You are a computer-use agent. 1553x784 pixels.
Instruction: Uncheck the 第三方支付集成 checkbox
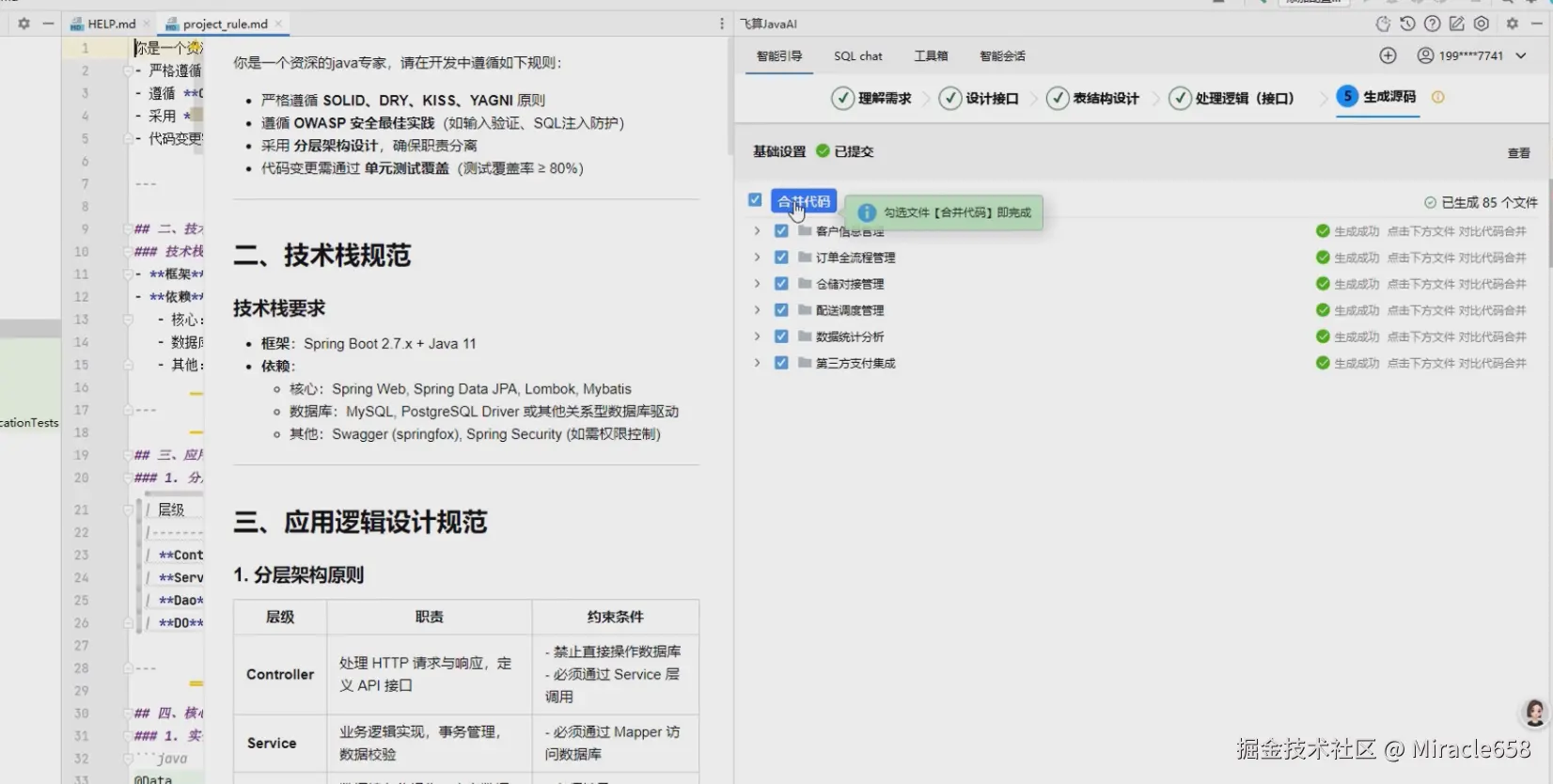point(781,362)
